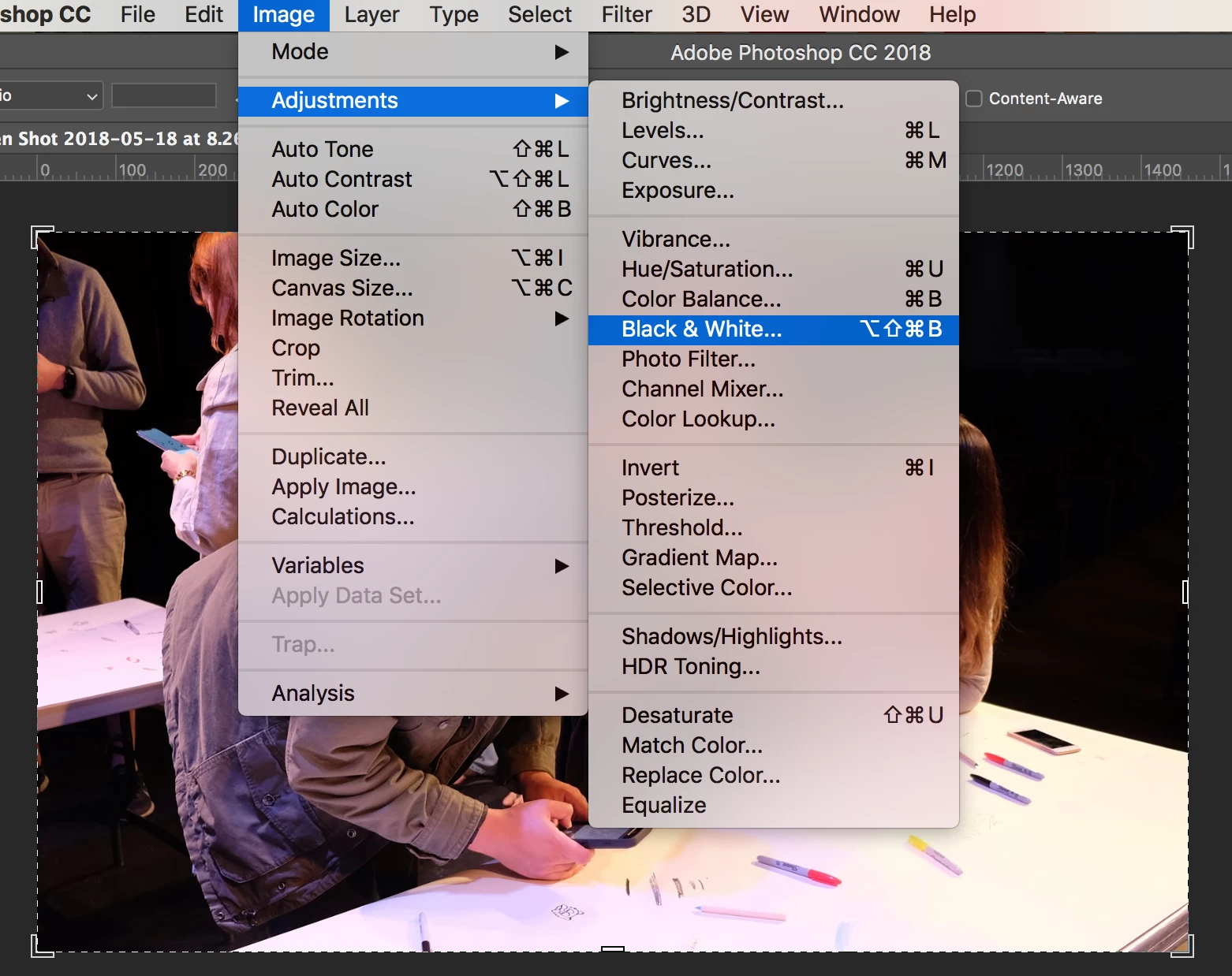Open the Window menu

[x=859, y=14]
